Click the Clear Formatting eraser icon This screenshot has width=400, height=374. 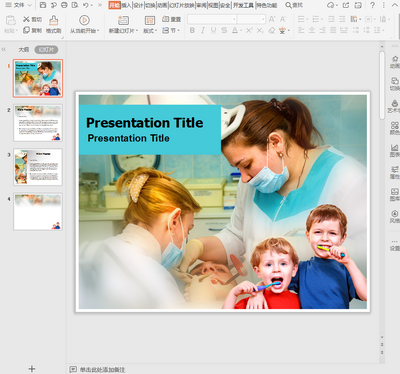point(272,30)
